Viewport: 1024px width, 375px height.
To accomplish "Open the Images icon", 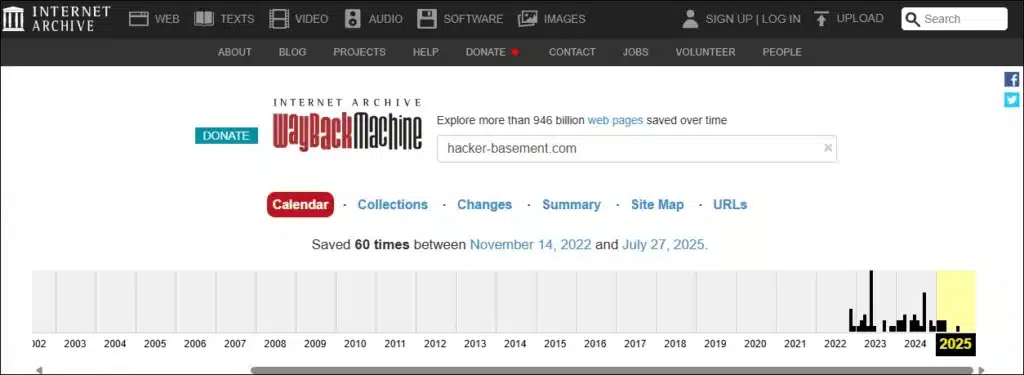I will click(528, 18).
